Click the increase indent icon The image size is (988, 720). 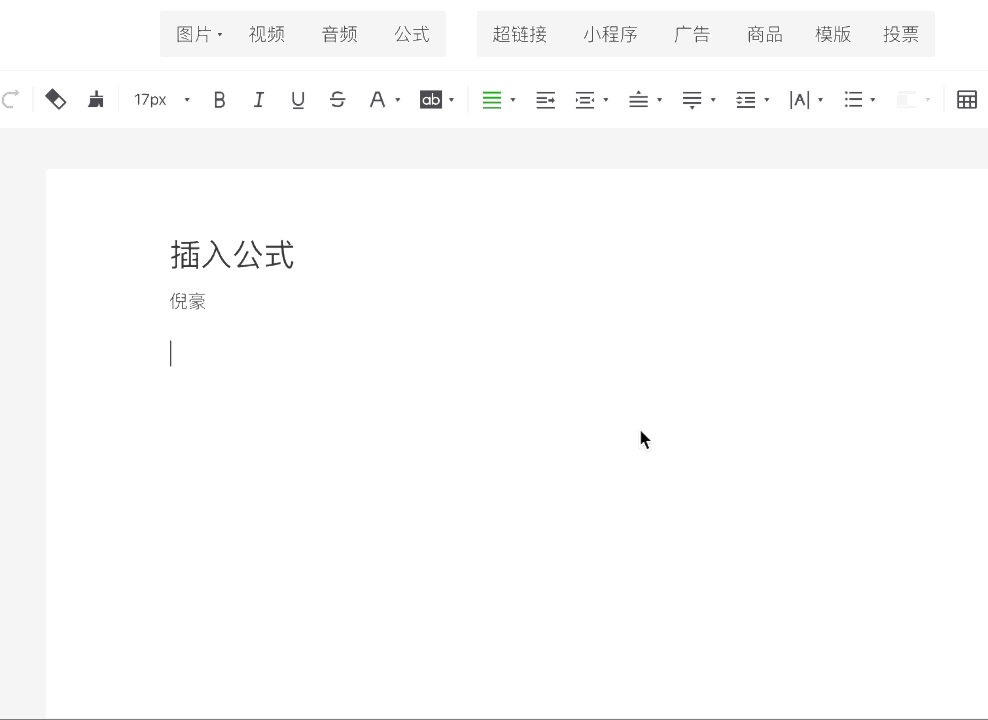[545, 99]
